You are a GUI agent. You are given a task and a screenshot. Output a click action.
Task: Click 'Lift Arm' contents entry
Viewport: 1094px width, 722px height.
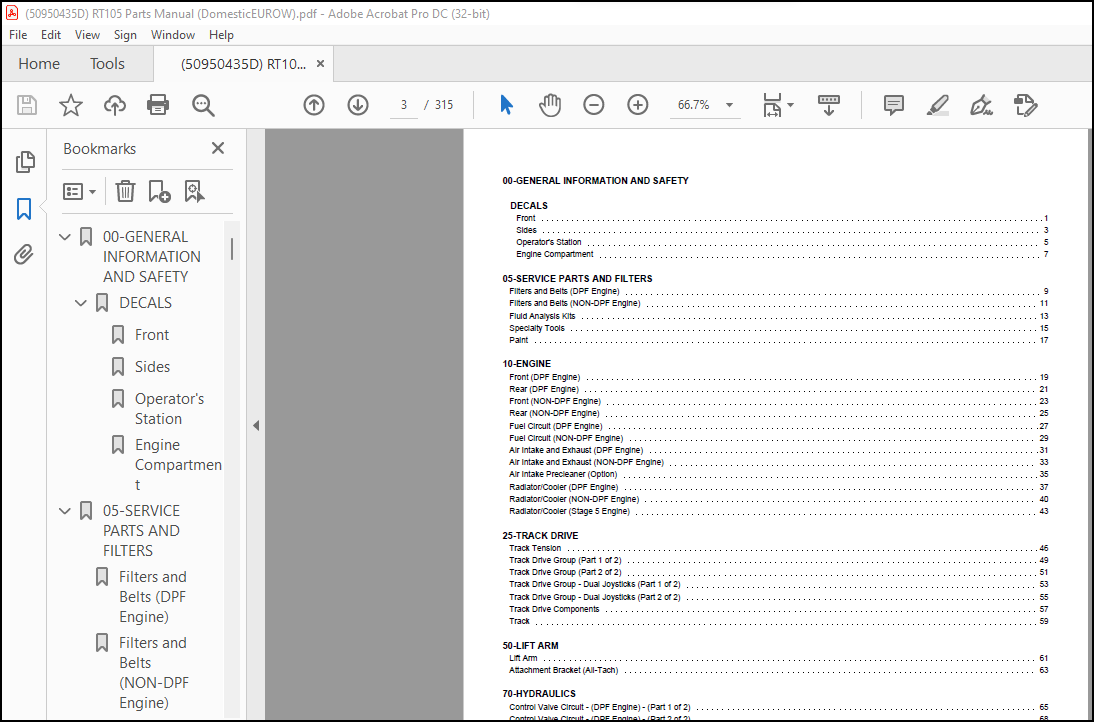523,658
